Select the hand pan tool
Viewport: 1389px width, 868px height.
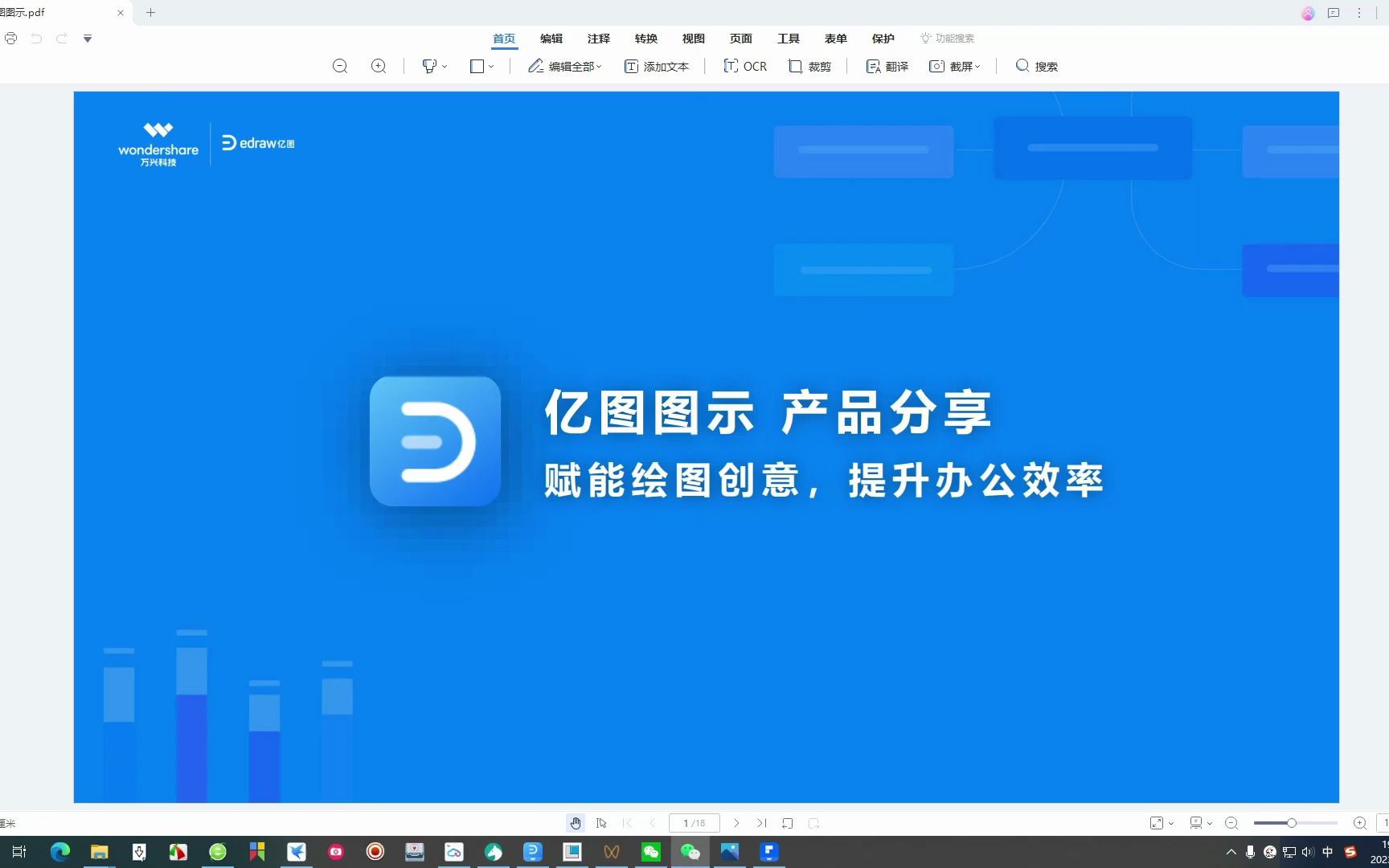coord(576,823)
